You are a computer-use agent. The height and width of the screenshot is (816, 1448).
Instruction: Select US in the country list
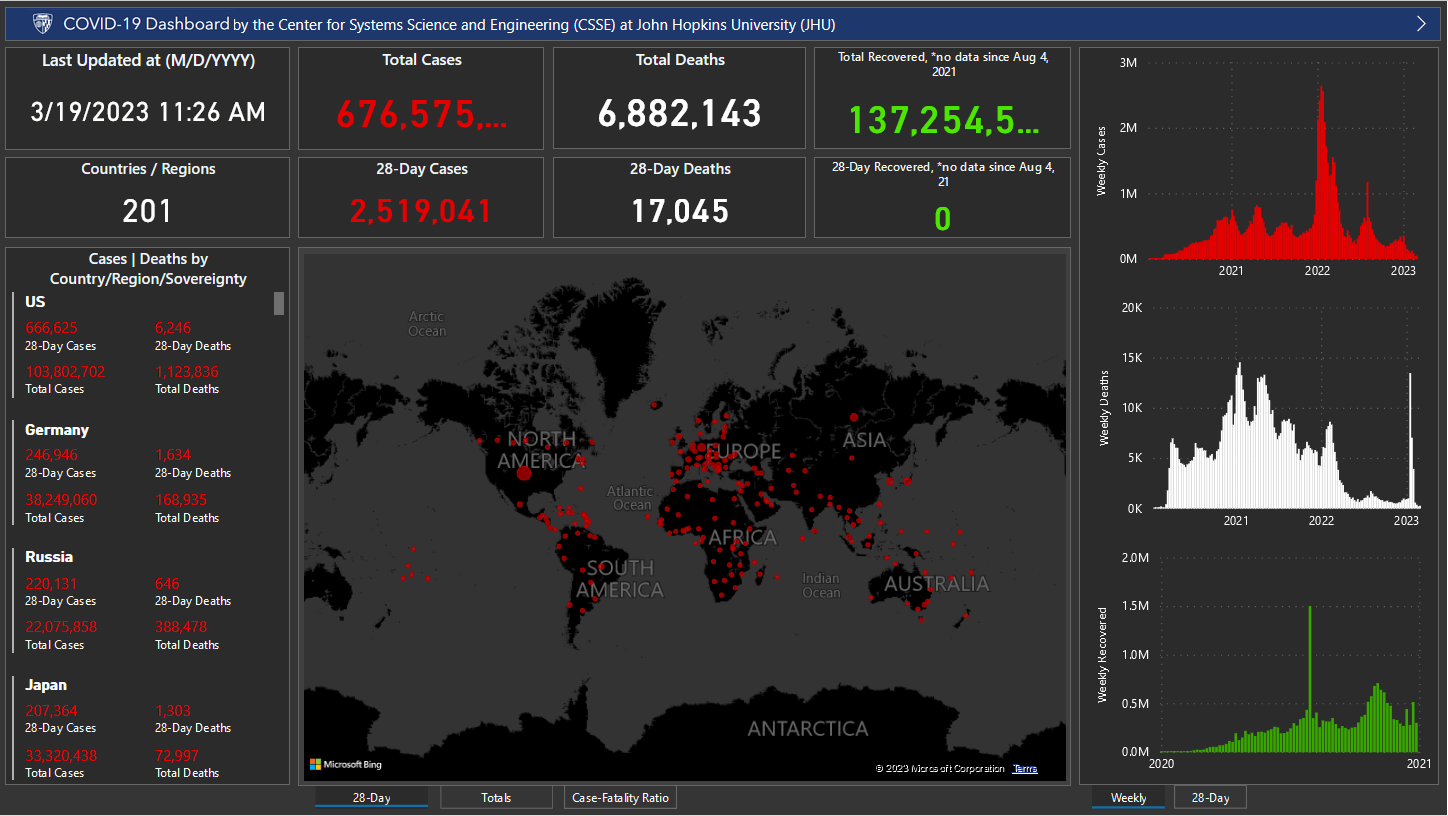click(x=35, y=302)
